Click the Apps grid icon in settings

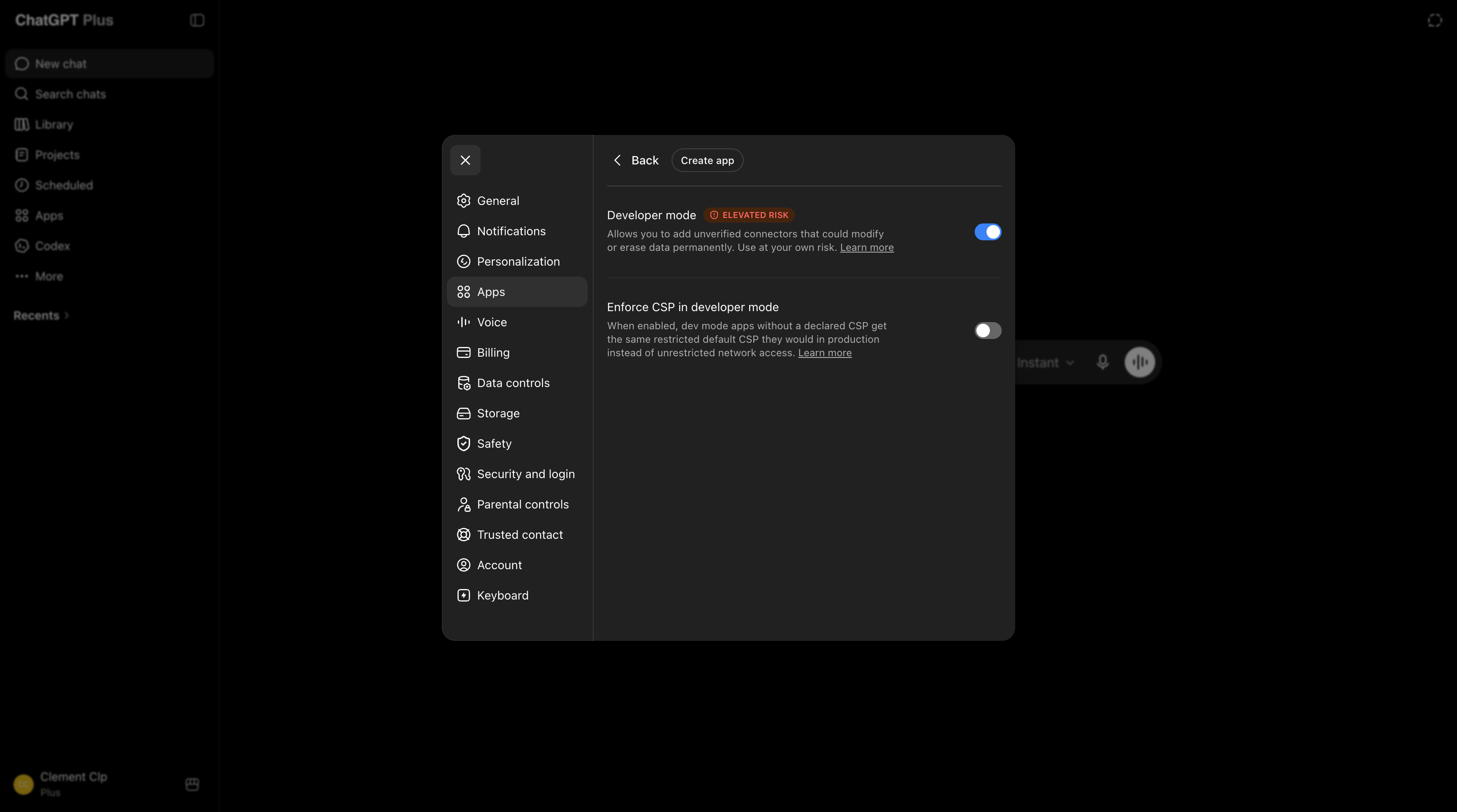pyautogui.click(x=463, y=292)
